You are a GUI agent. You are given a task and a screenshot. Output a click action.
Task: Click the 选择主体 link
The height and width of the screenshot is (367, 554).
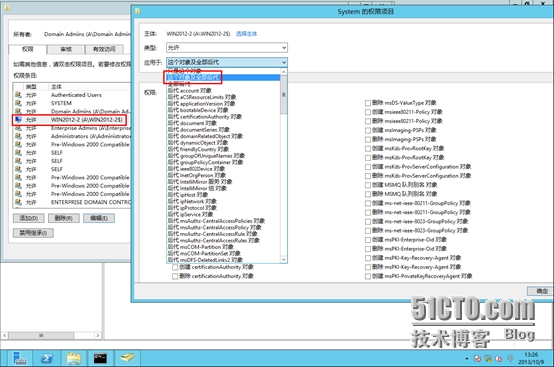[246, 34]
